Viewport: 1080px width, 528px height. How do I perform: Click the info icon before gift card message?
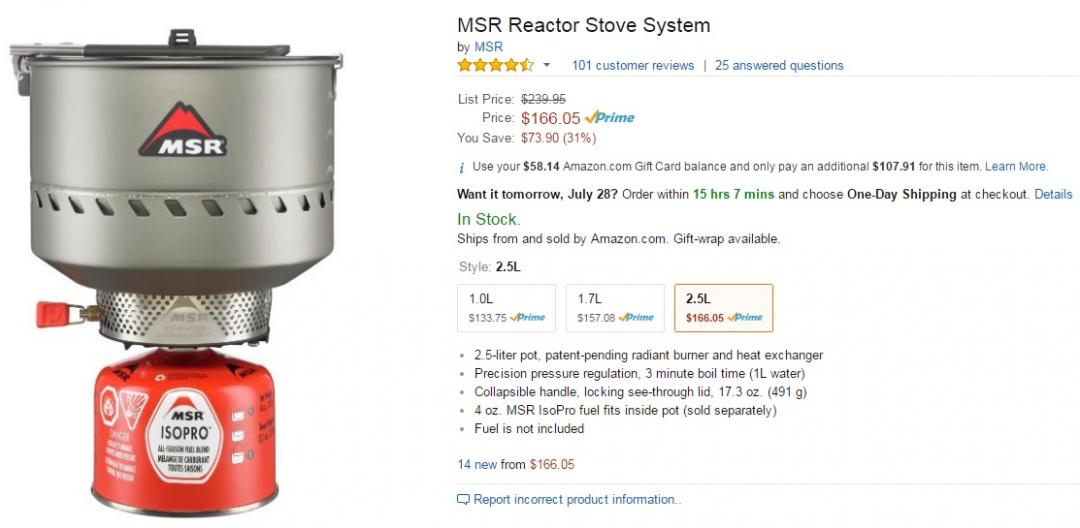461,167
